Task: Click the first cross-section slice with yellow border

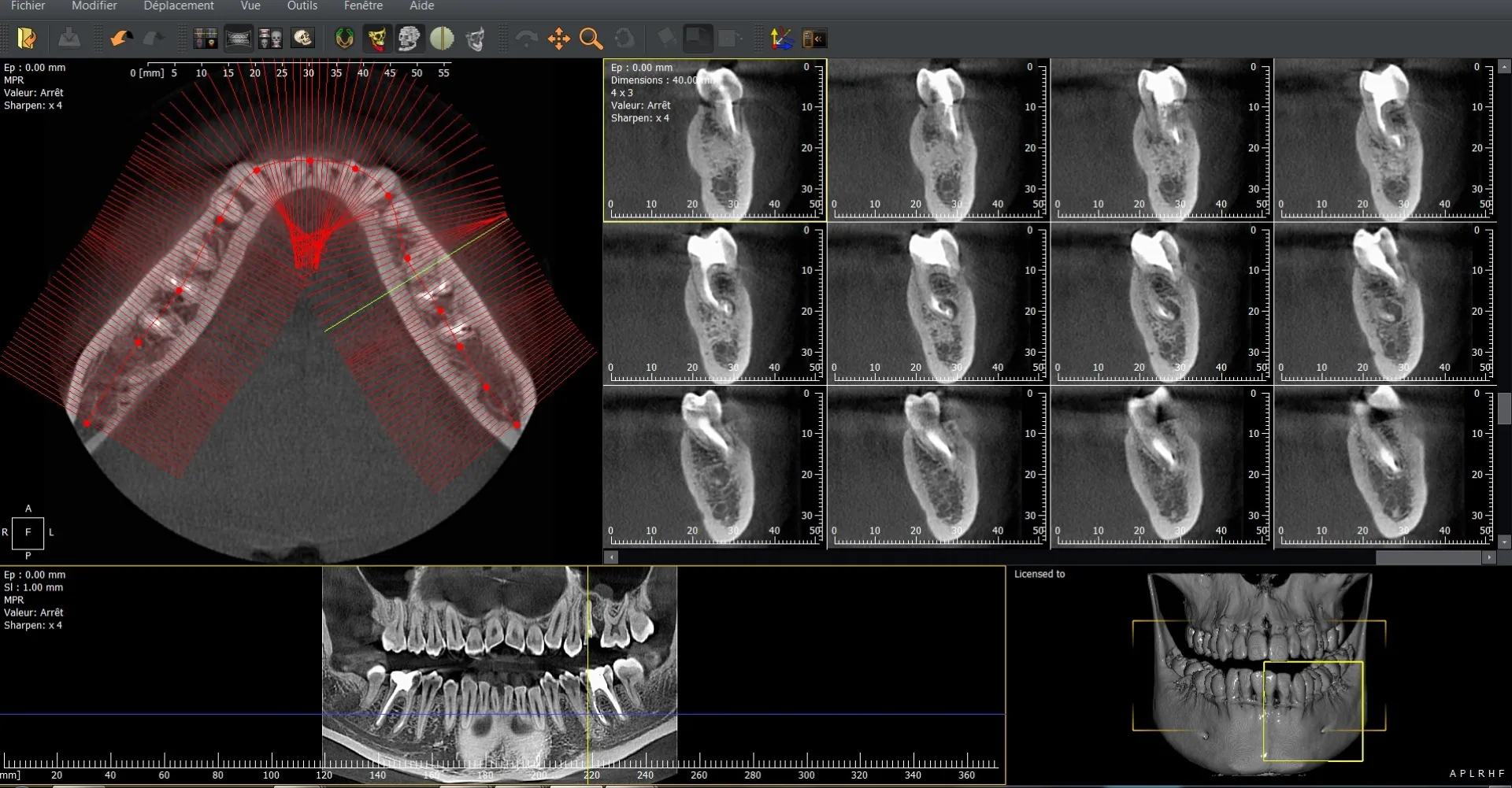Action: point(715,140)
